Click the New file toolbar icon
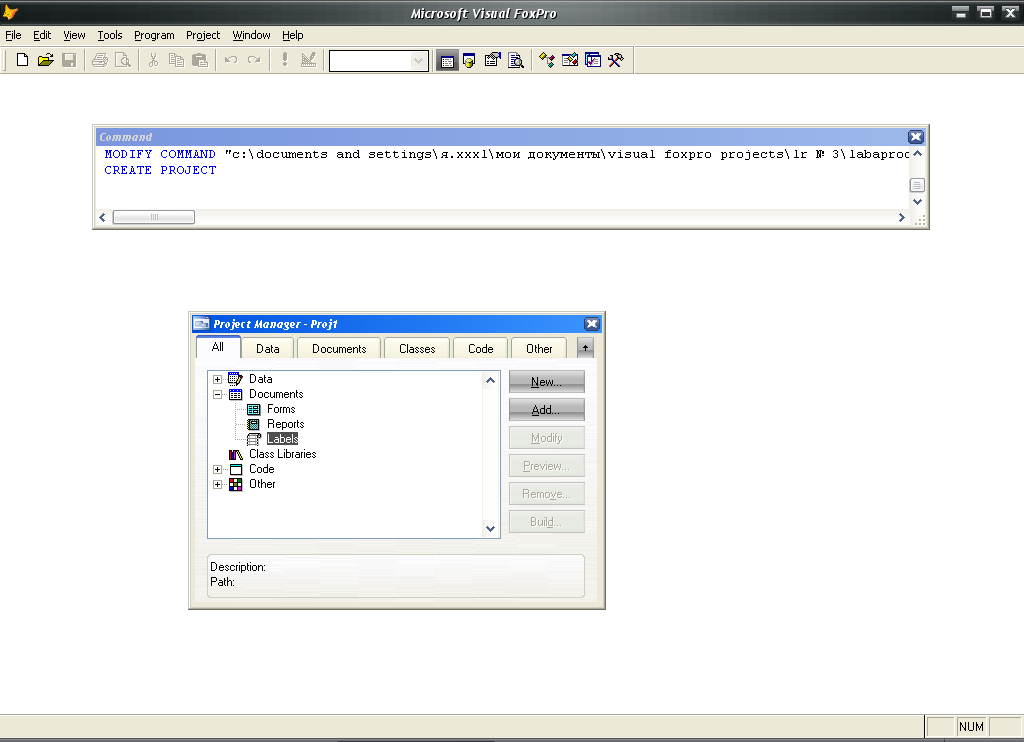 pyautogui.click(x=22, y=60)
